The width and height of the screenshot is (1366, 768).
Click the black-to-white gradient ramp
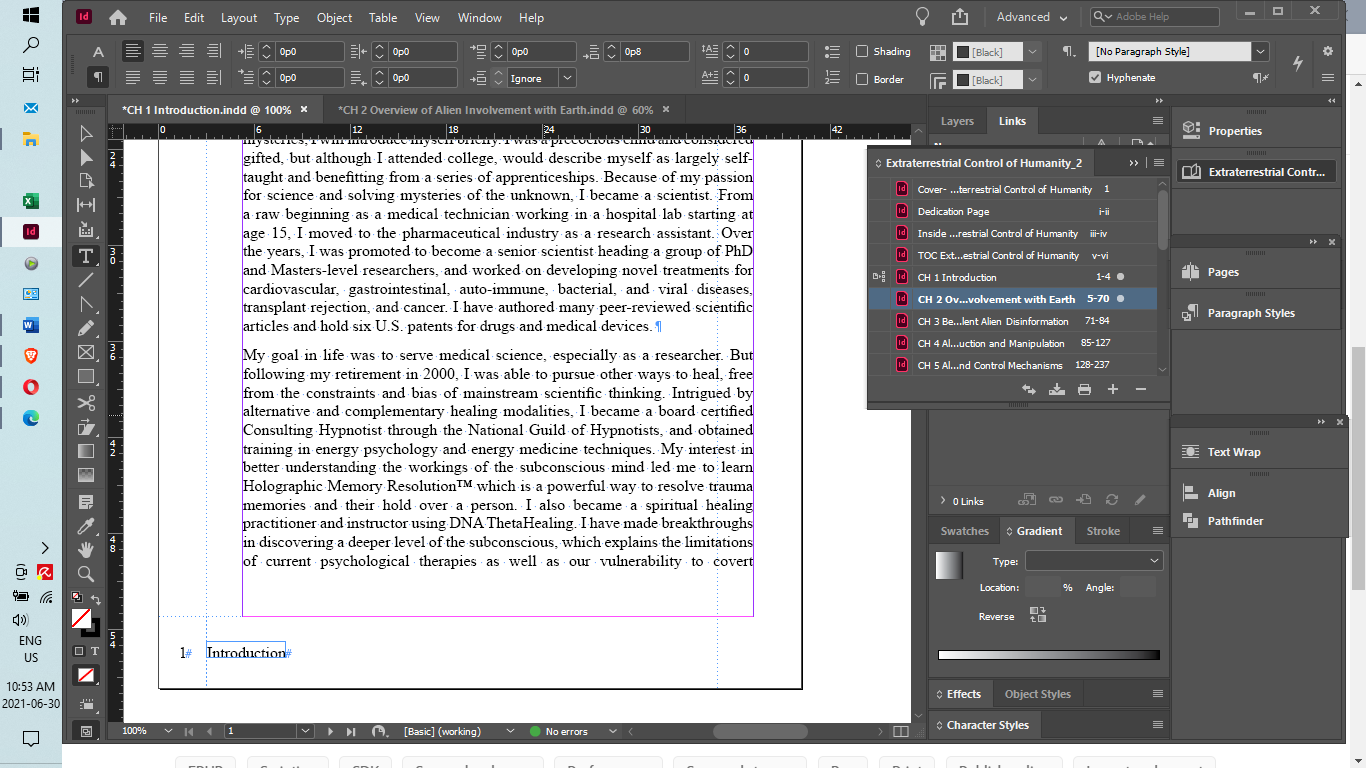tap(1048, 653)
